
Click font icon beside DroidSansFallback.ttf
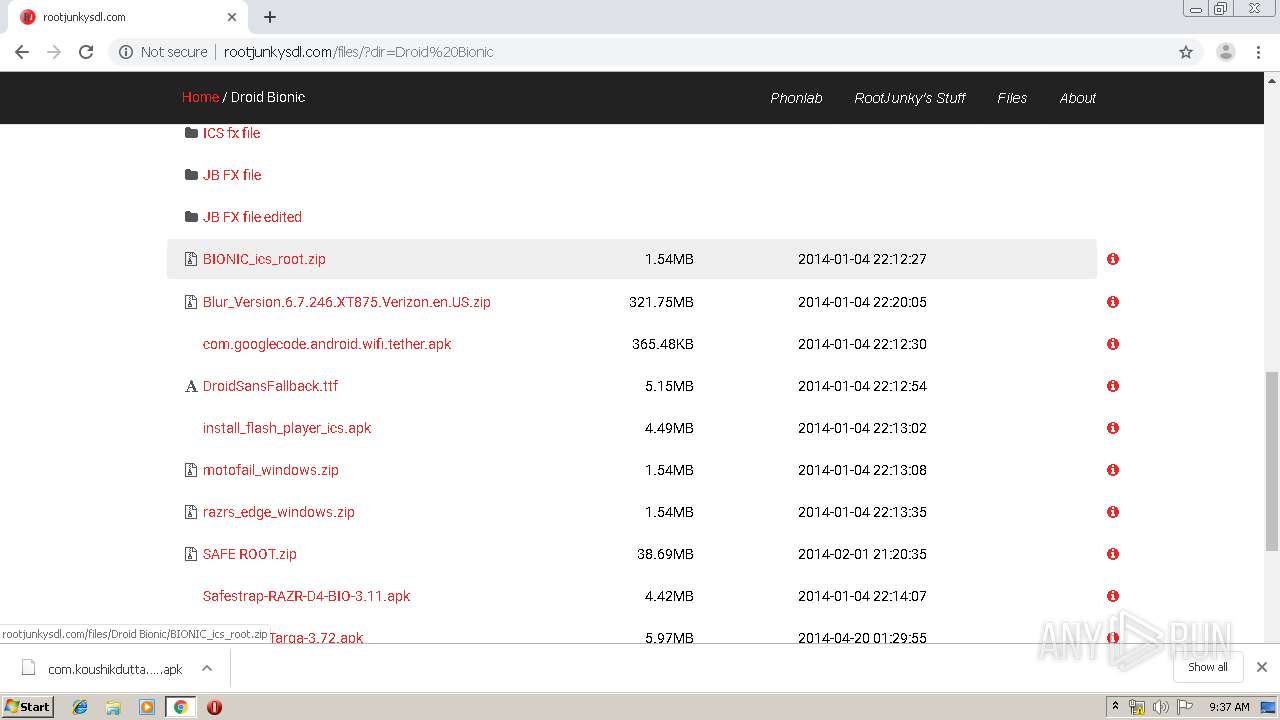coord(191,386)
